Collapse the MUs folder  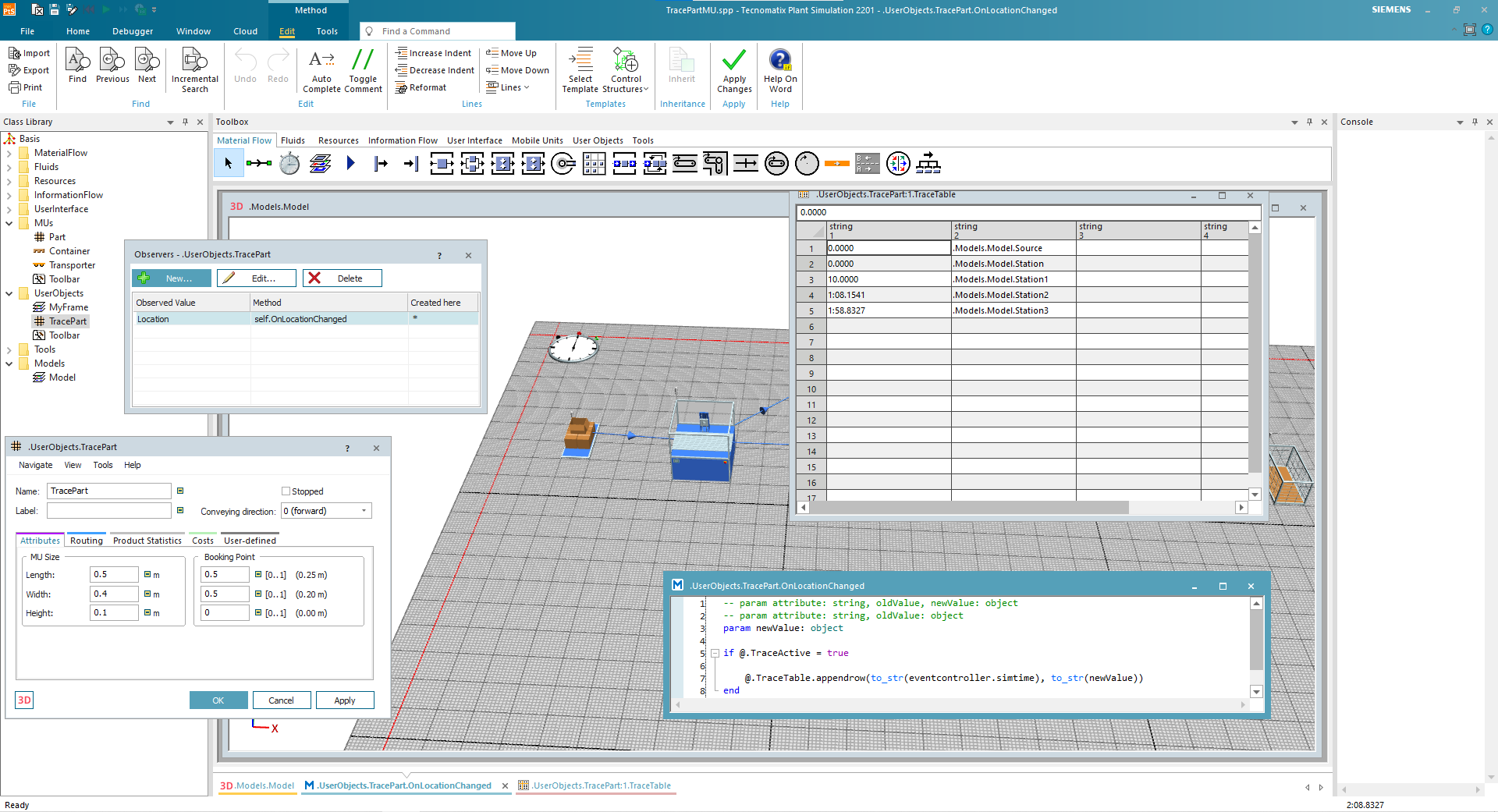point(9,223)
